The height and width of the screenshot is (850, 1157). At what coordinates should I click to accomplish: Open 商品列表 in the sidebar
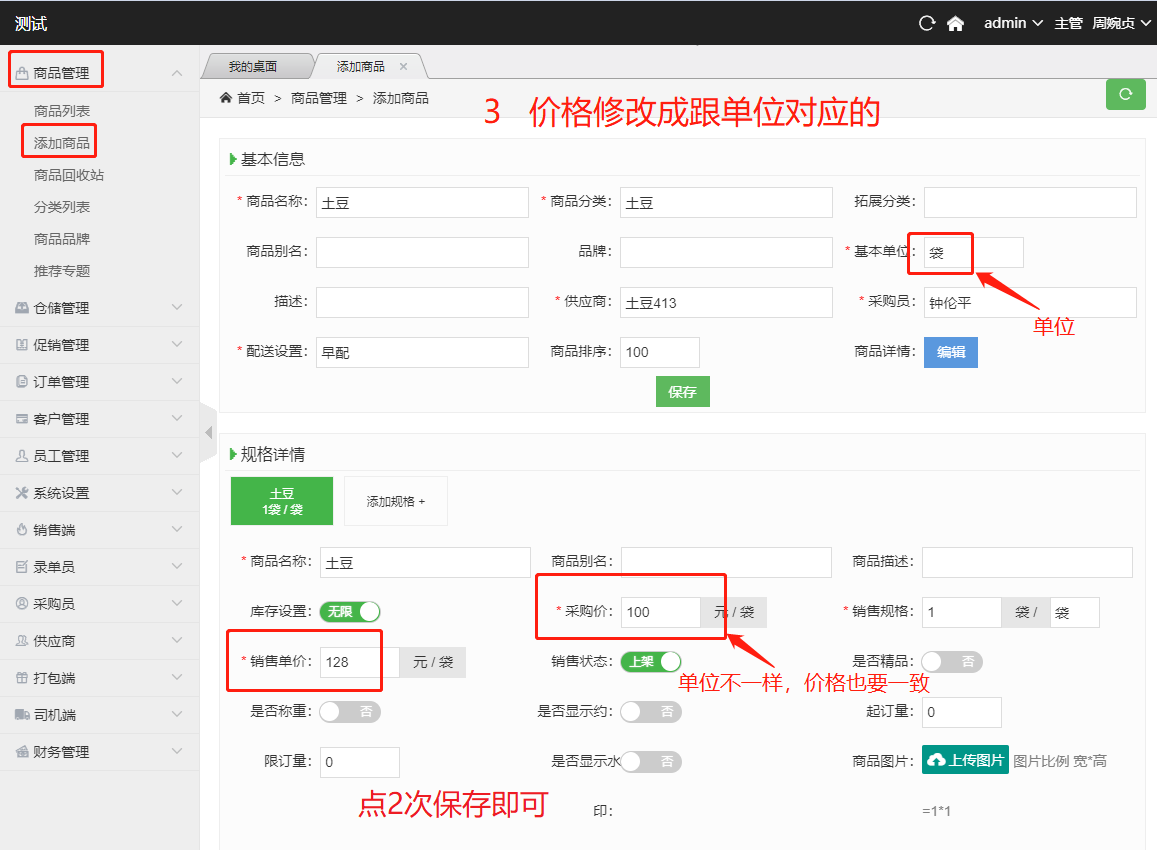[x=62, y=111]
